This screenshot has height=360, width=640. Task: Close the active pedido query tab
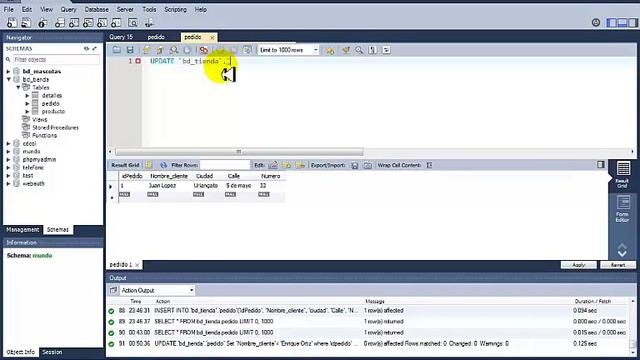(212, 38)
